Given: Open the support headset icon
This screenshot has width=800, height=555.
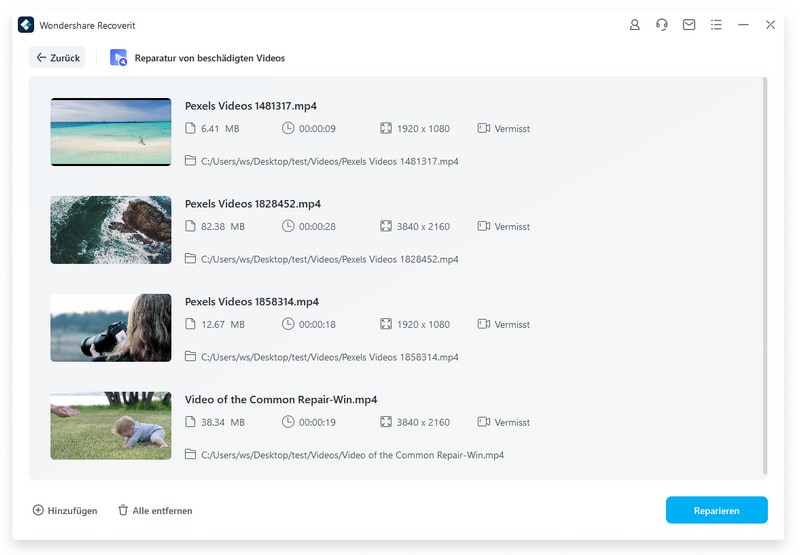Looking at the screenshot, I should click(662, 24).
